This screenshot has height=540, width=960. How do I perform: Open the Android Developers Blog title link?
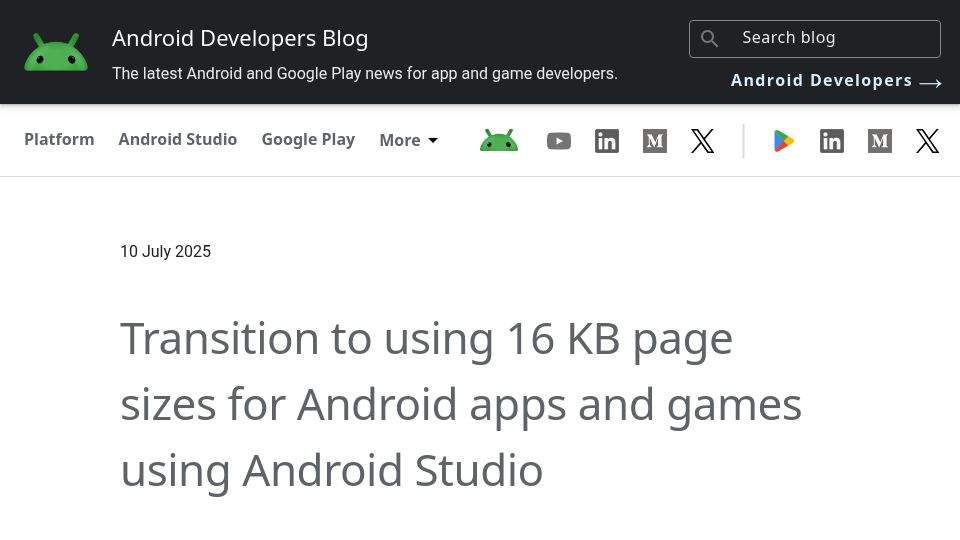[240, 39]
